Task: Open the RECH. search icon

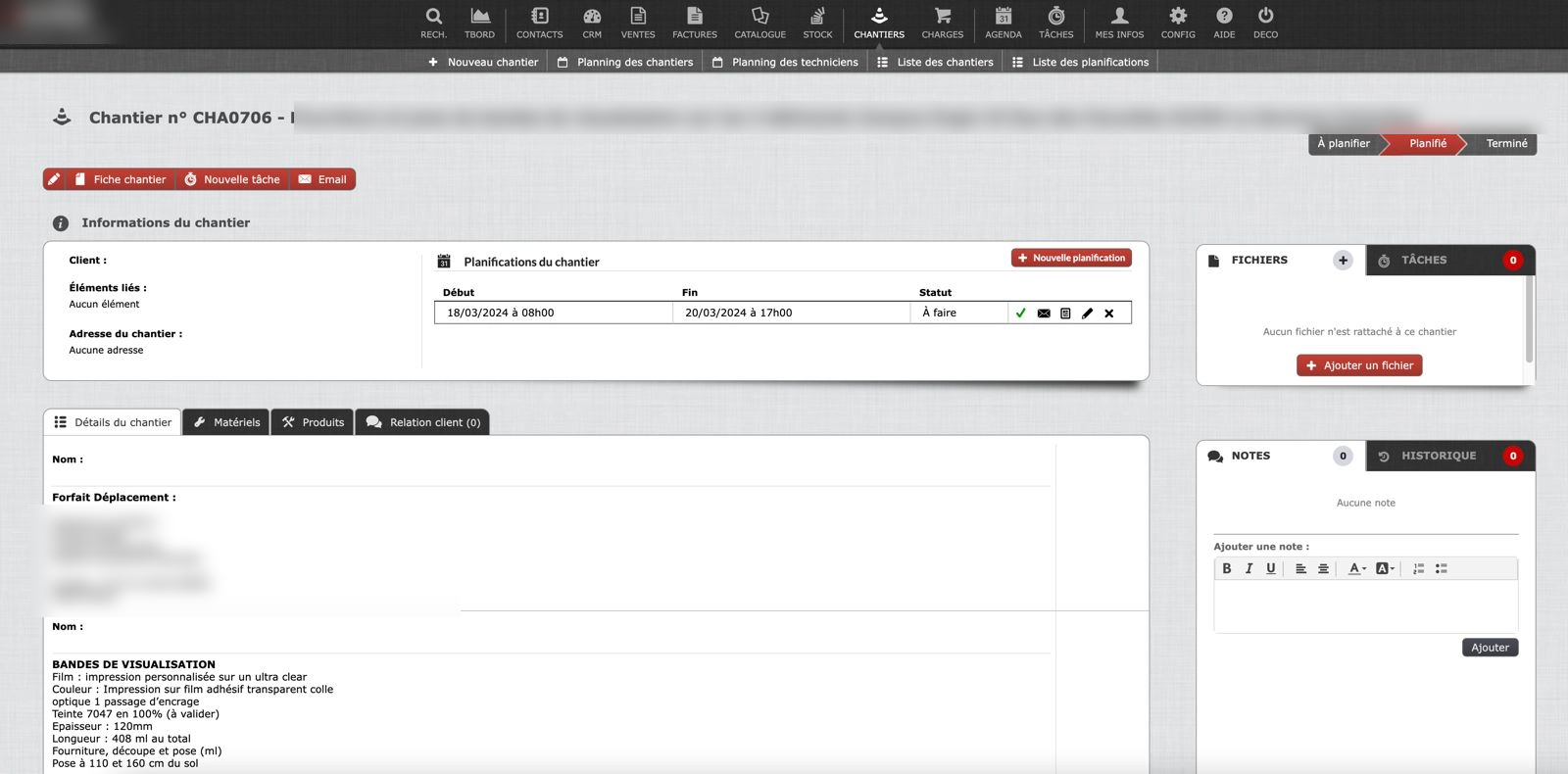Action: click(x=433, y=24)
